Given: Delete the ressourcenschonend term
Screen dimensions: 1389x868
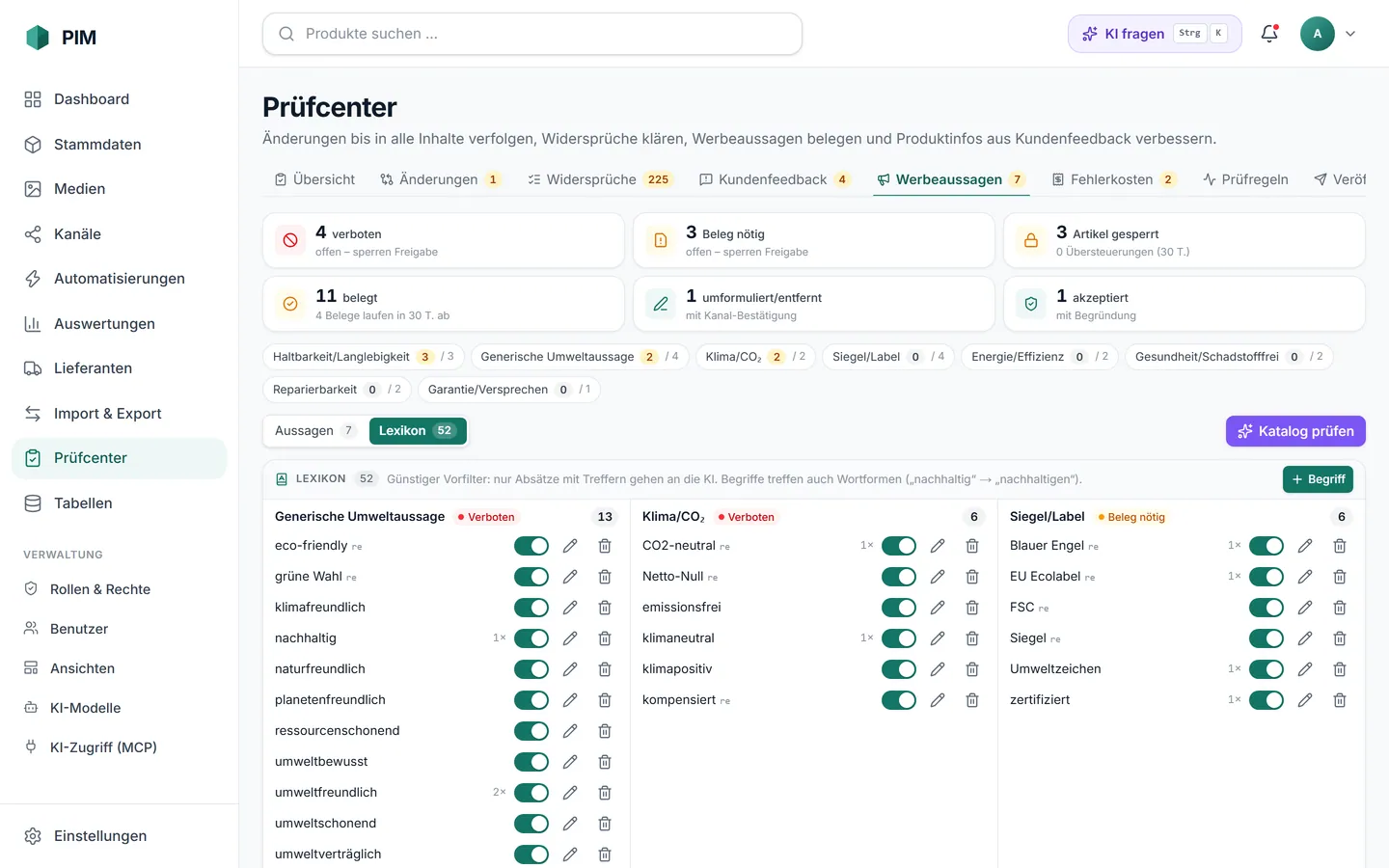Looking at the screenshot, I should point(605,731).
